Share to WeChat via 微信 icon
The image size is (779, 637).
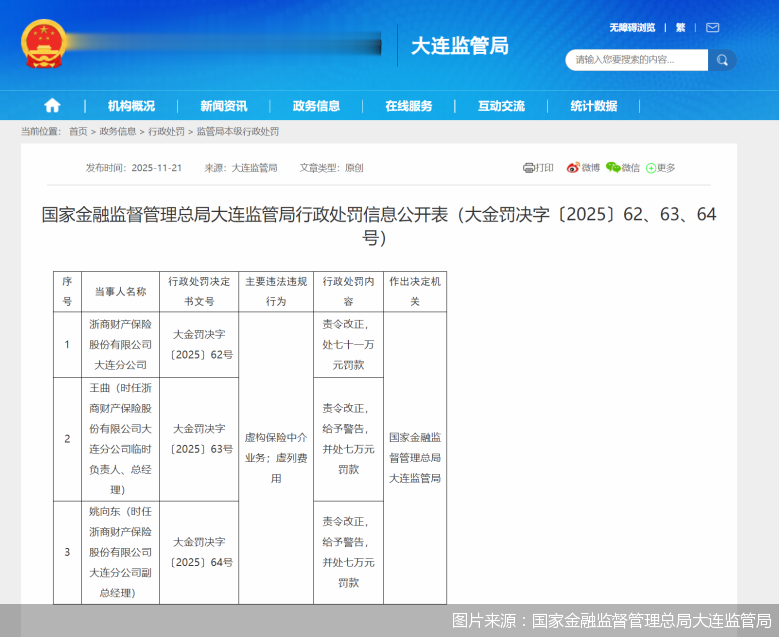623,168
